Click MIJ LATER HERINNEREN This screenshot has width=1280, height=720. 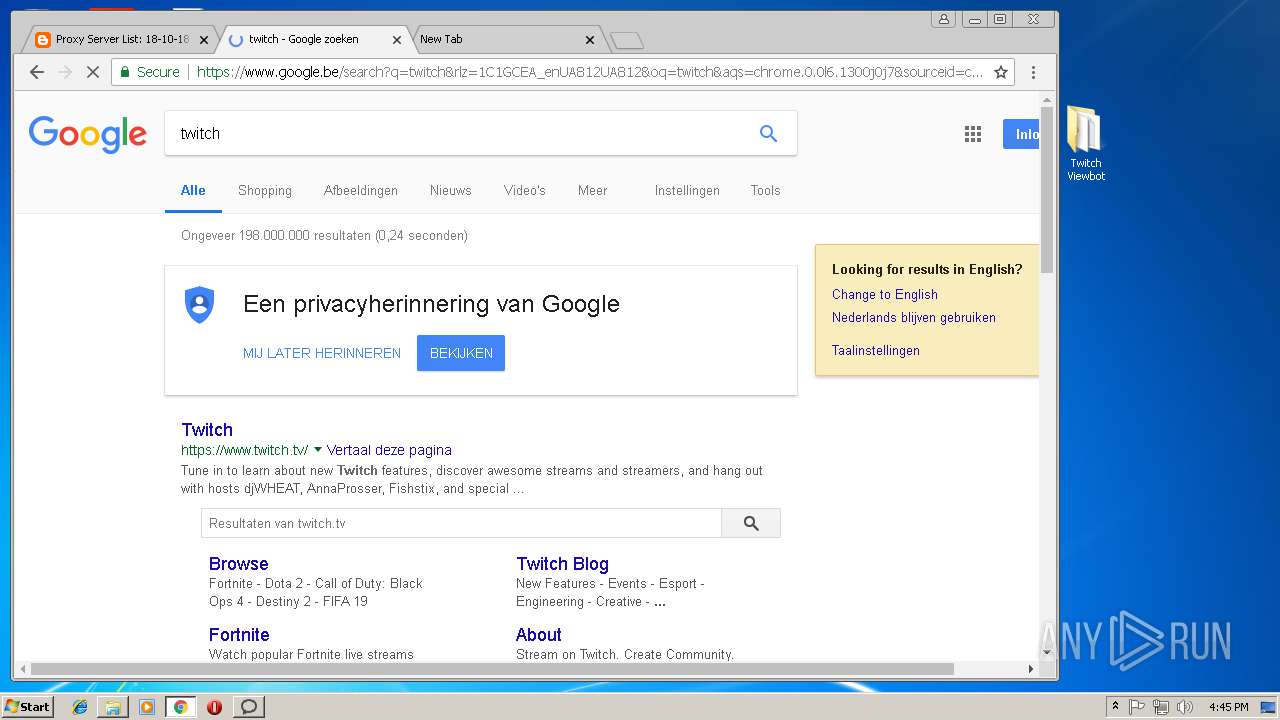click(x=322, y=353)
